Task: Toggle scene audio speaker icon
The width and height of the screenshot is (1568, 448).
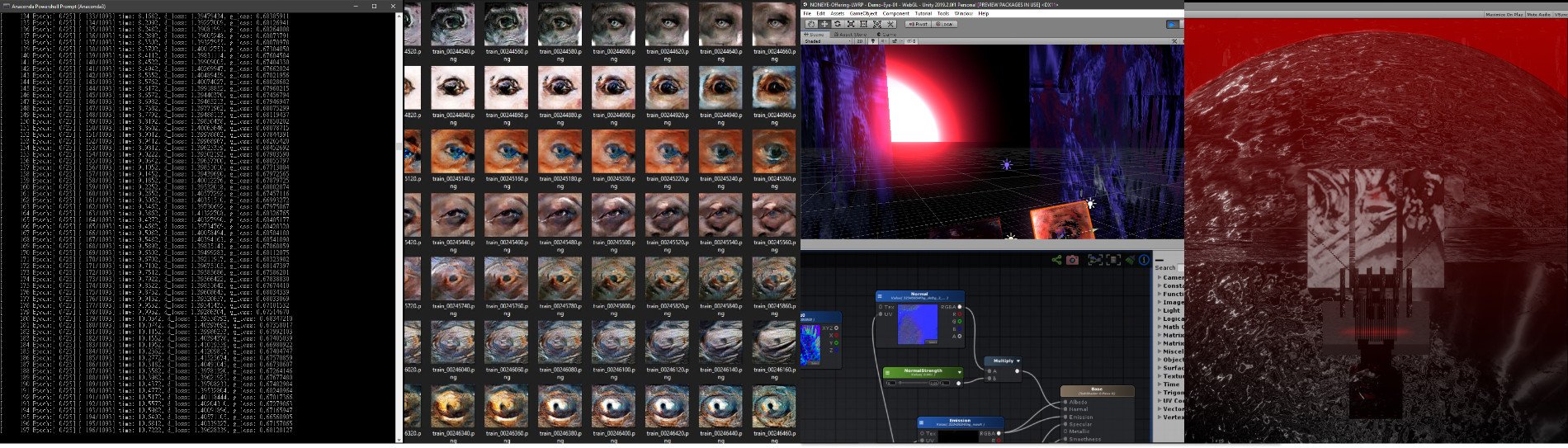Action: pos(884,41)
